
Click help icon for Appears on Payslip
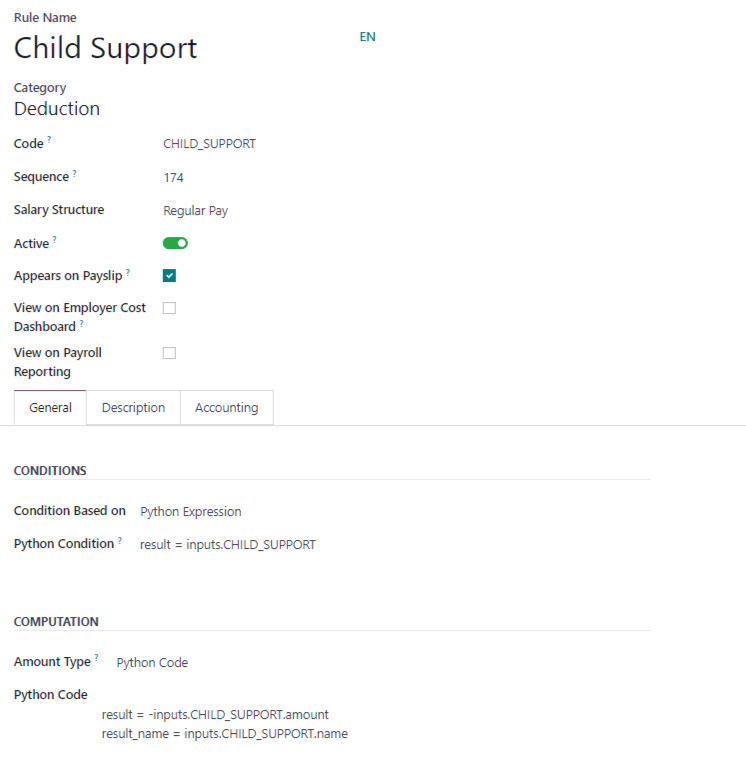128,271
